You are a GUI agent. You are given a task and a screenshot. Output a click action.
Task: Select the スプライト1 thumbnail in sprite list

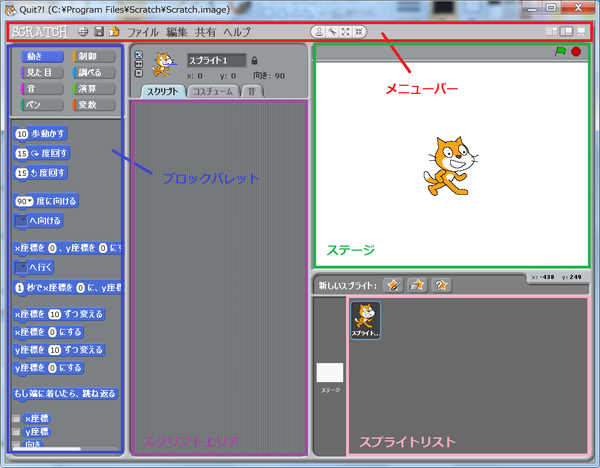pos(365,320)
